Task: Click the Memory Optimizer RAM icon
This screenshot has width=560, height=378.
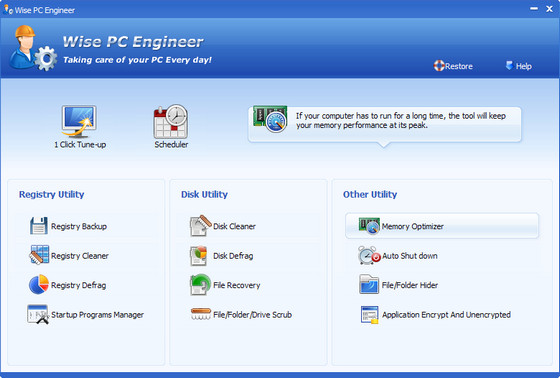Action: coord(369,226)
